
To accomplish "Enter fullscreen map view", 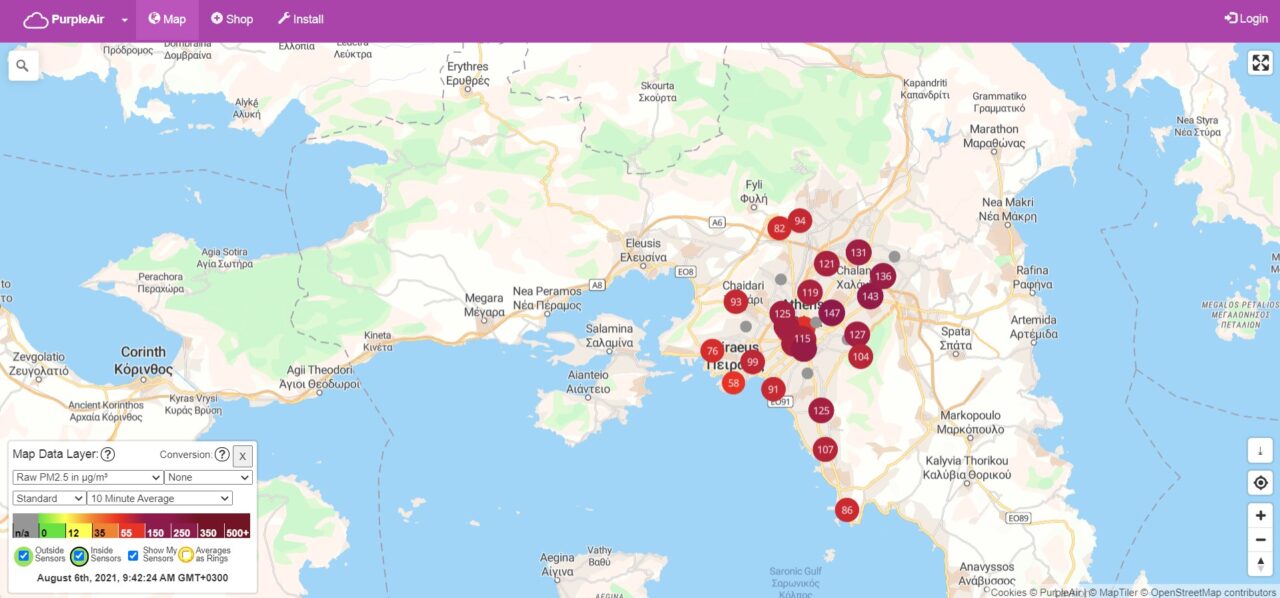I will pyautogui.click(x=1259, y=63).
